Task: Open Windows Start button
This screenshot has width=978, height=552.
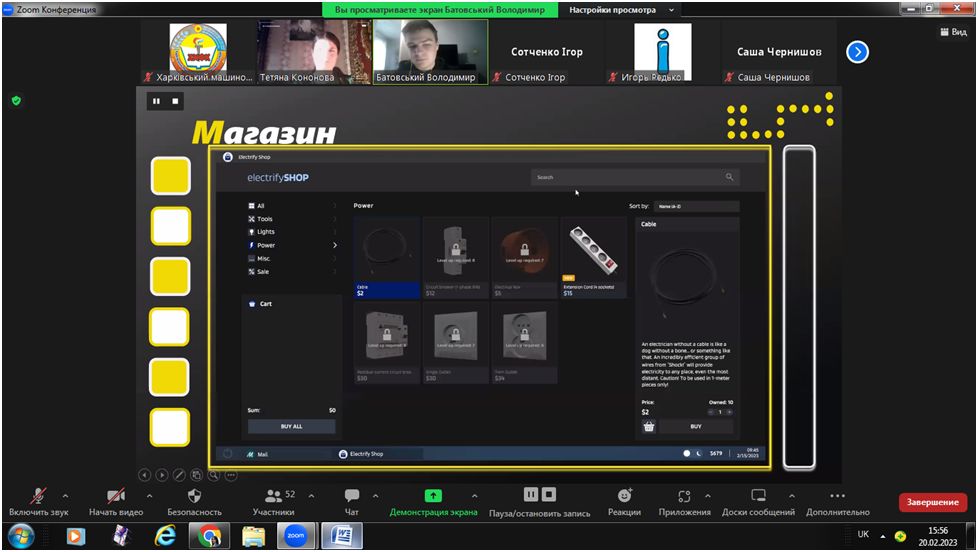Action: (x=21, y=536)
